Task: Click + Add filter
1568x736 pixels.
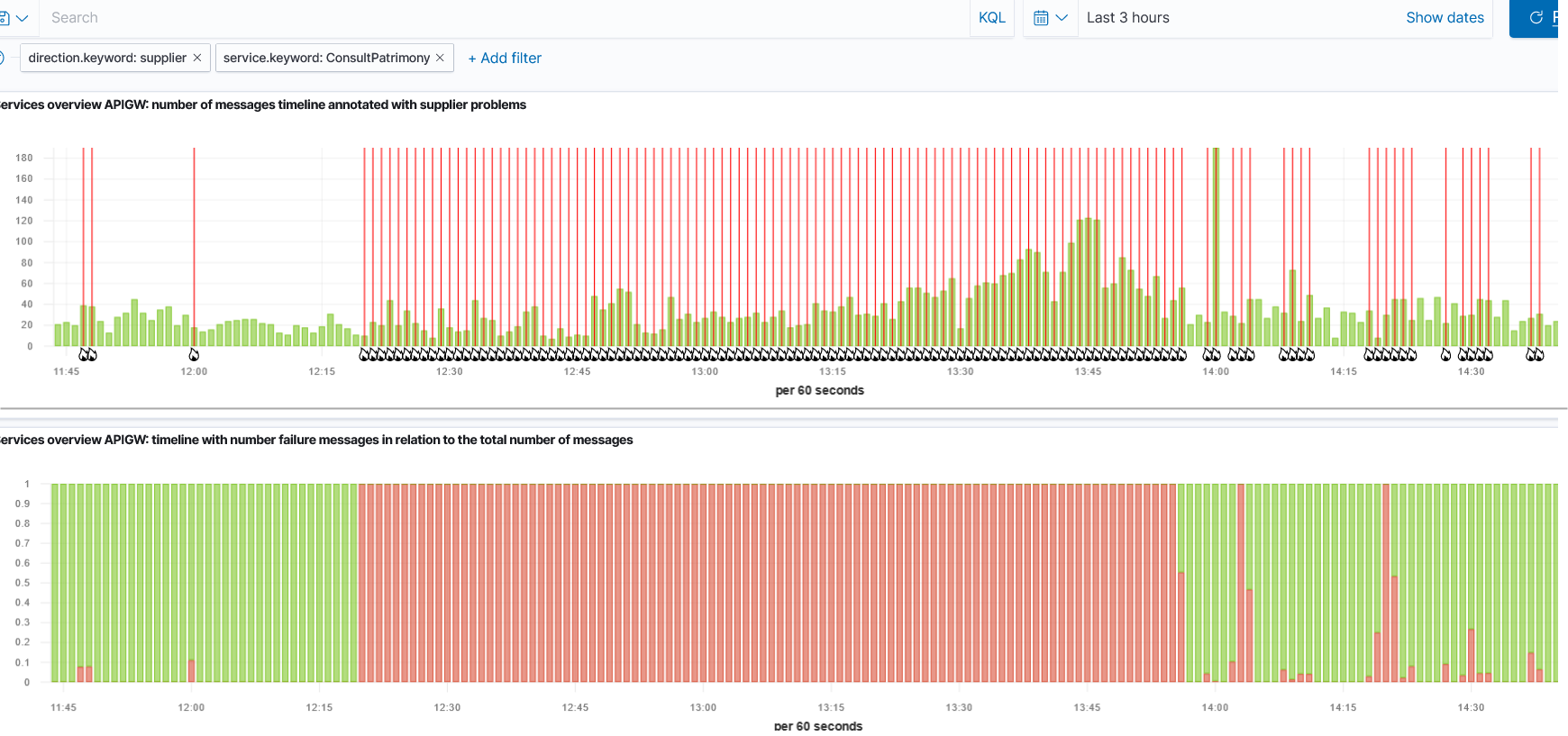Action: (x=505, y=58)
